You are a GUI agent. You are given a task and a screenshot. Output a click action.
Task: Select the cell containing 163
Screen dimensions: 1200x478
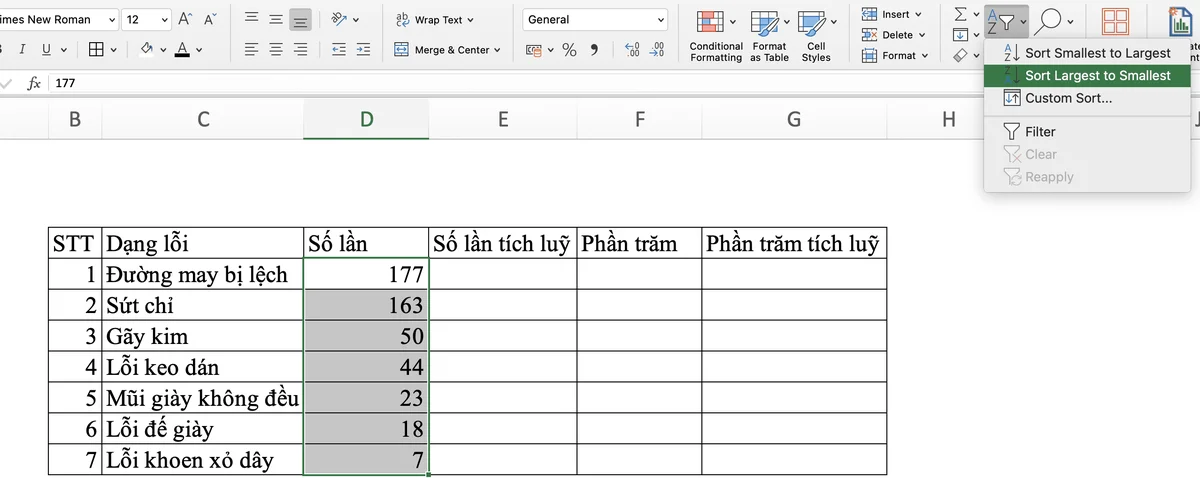point(366,305)
